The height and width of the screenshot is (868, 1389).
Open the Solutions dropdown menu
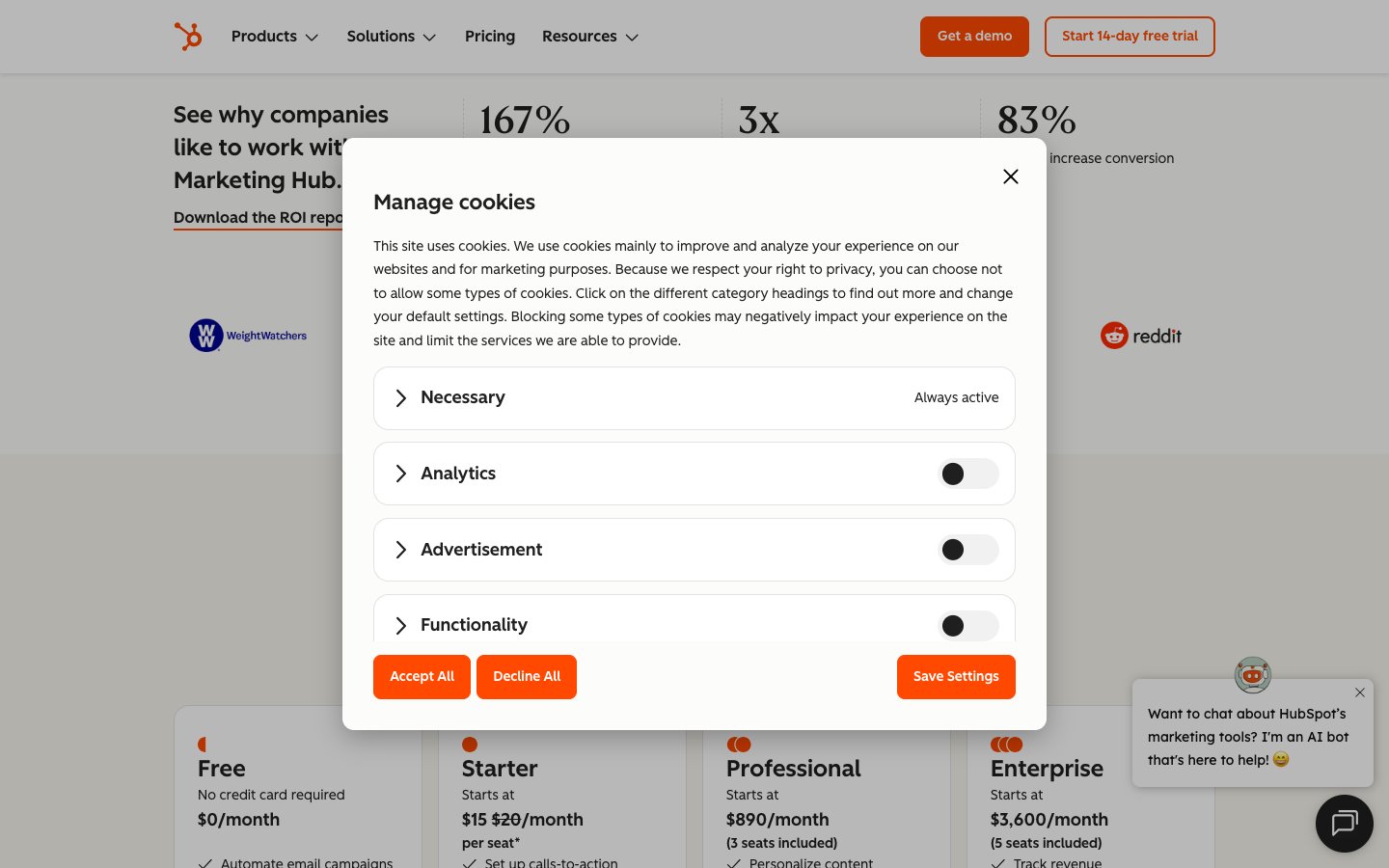click(392, 37)
